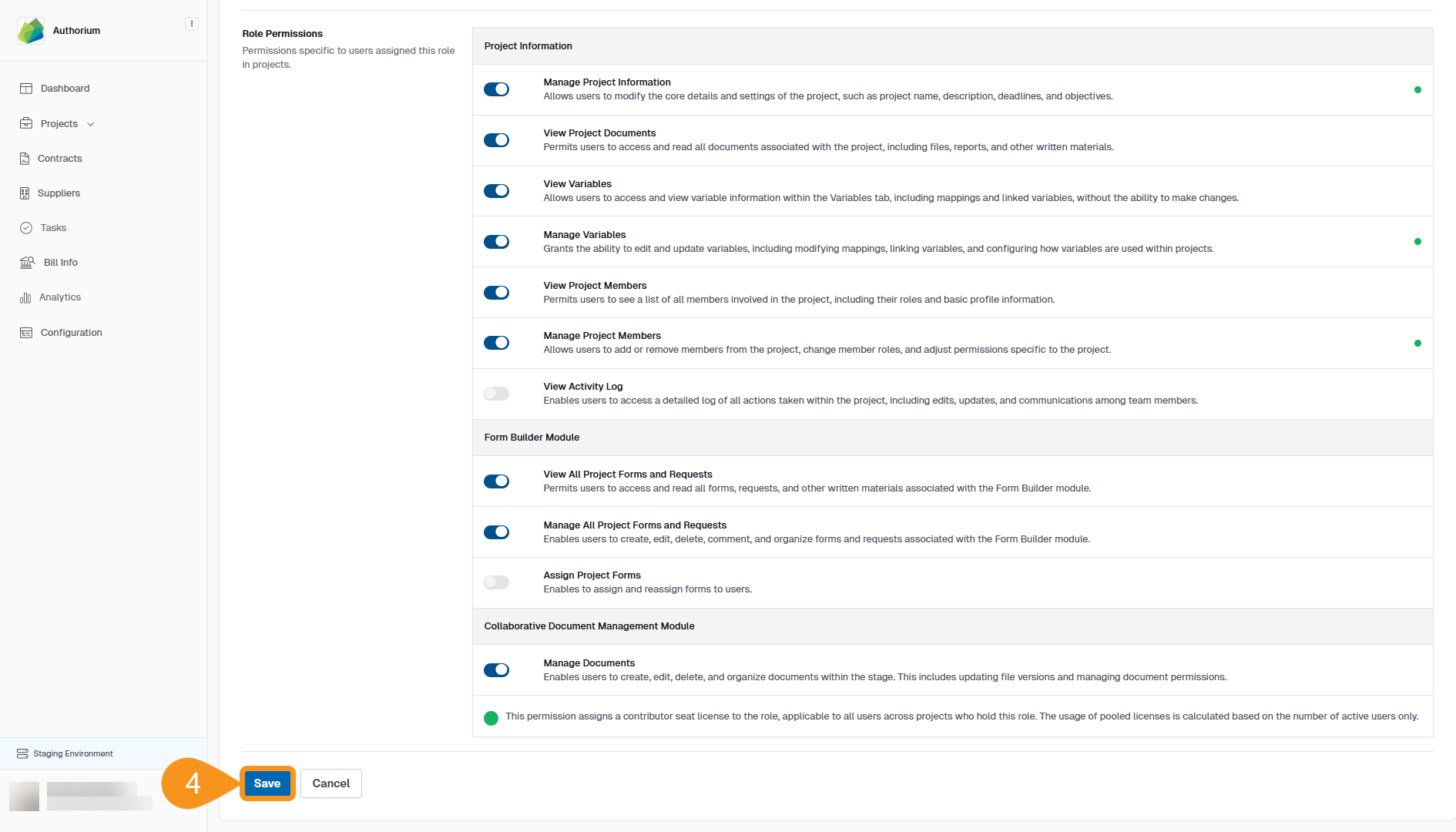
Task: Open the Dashboard sidebar icon
Action: point(26,88)
